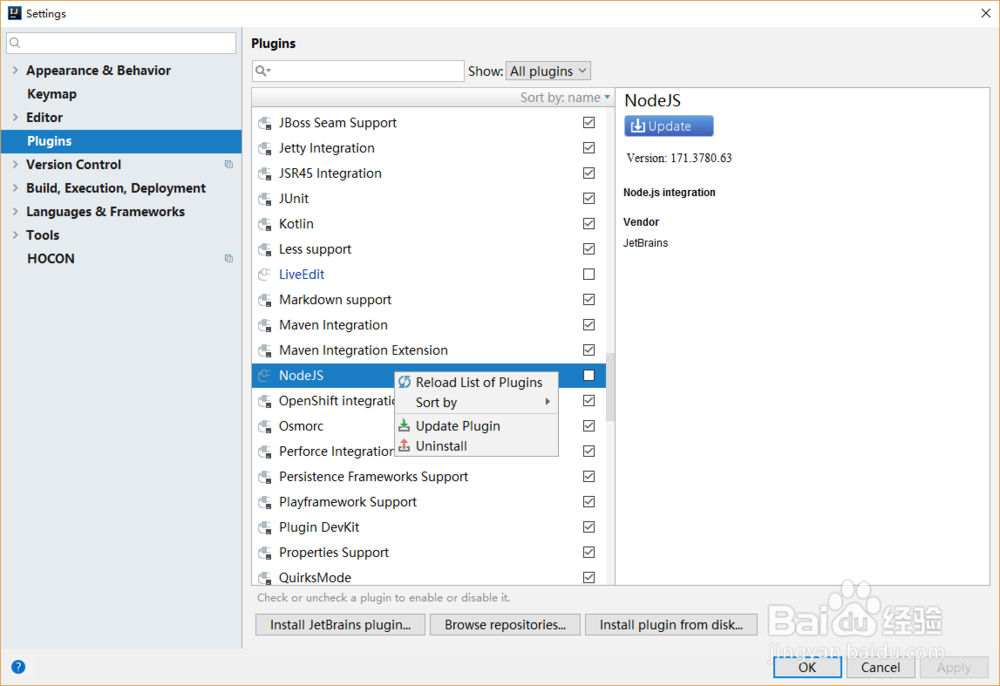
Task: Click the help question mark icon
Action: pos(18,667)
